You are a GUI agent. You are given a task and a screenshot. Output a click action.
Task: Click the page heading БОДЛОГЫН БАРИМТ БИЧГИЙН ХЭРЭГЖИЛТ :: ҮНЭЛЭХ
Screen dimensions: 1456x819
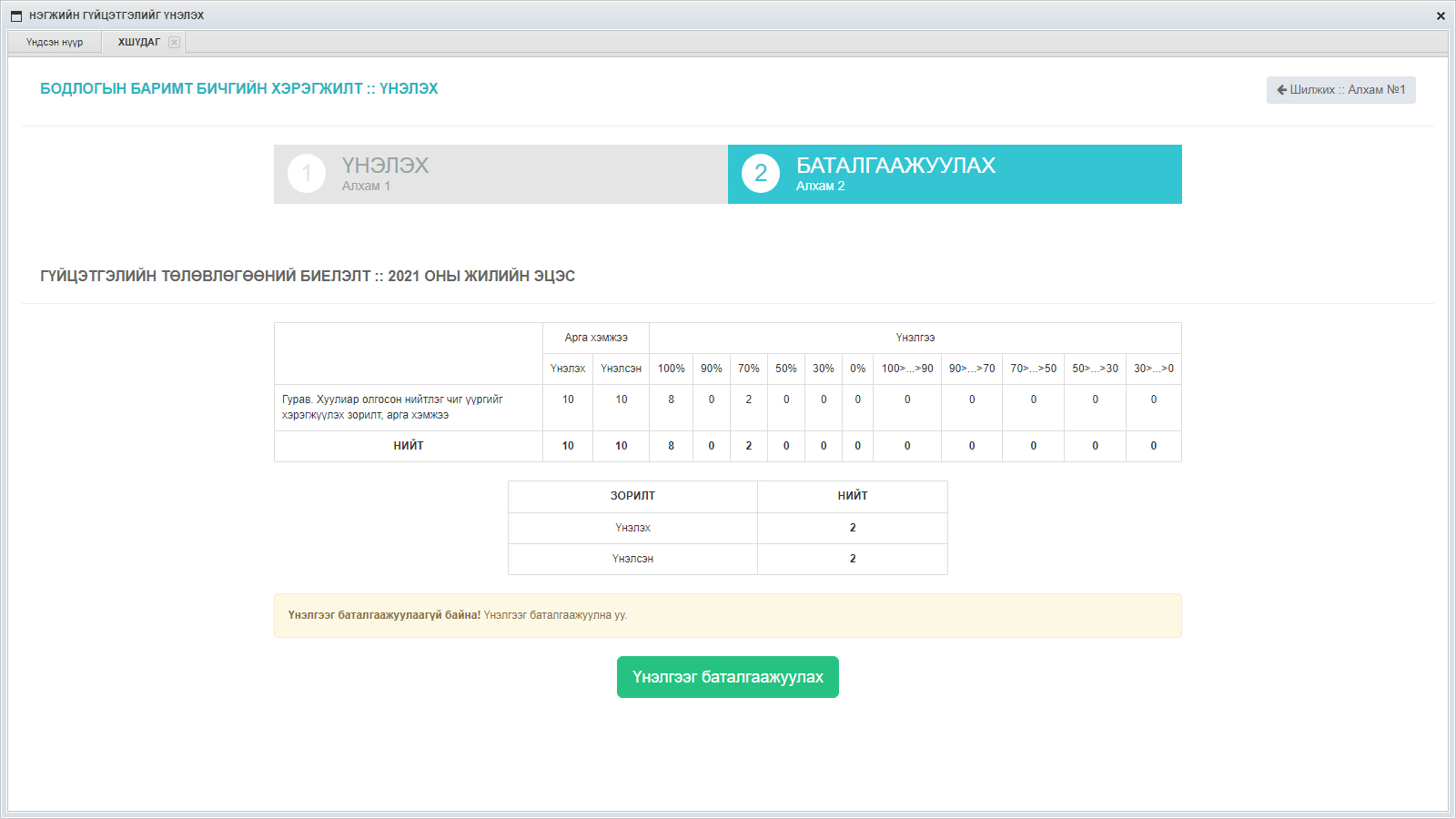[x=239, y=88]
